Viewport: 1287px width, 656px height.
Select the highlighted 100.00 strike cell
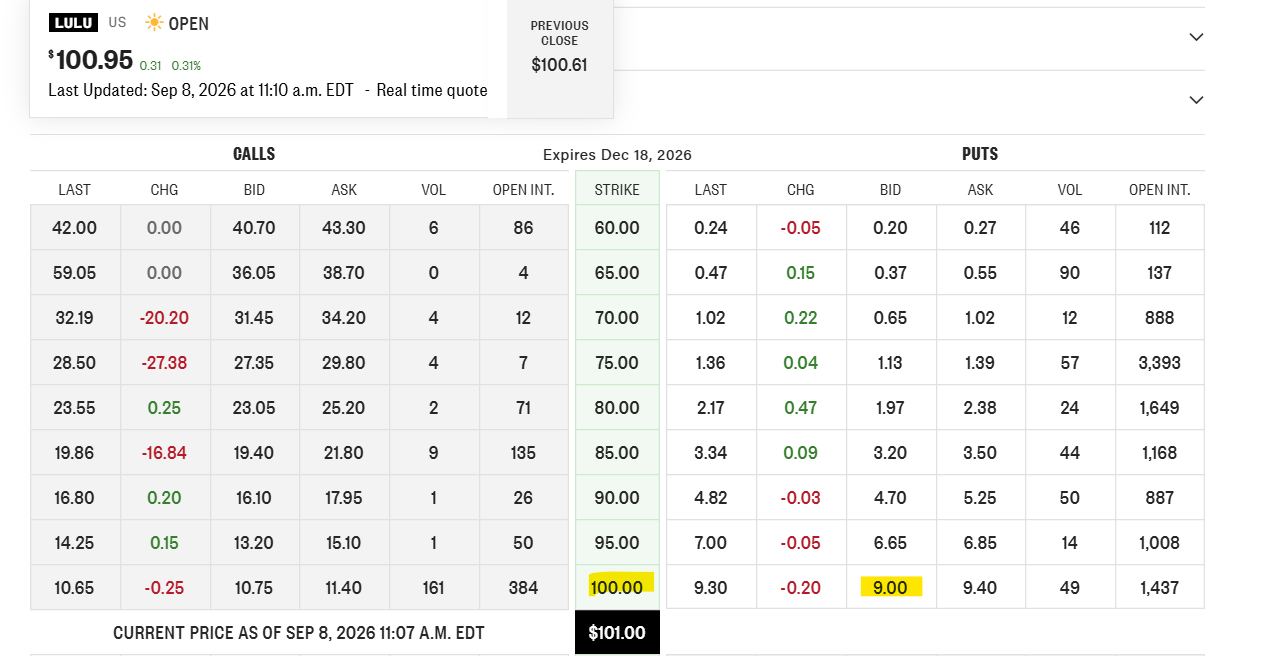617,587
